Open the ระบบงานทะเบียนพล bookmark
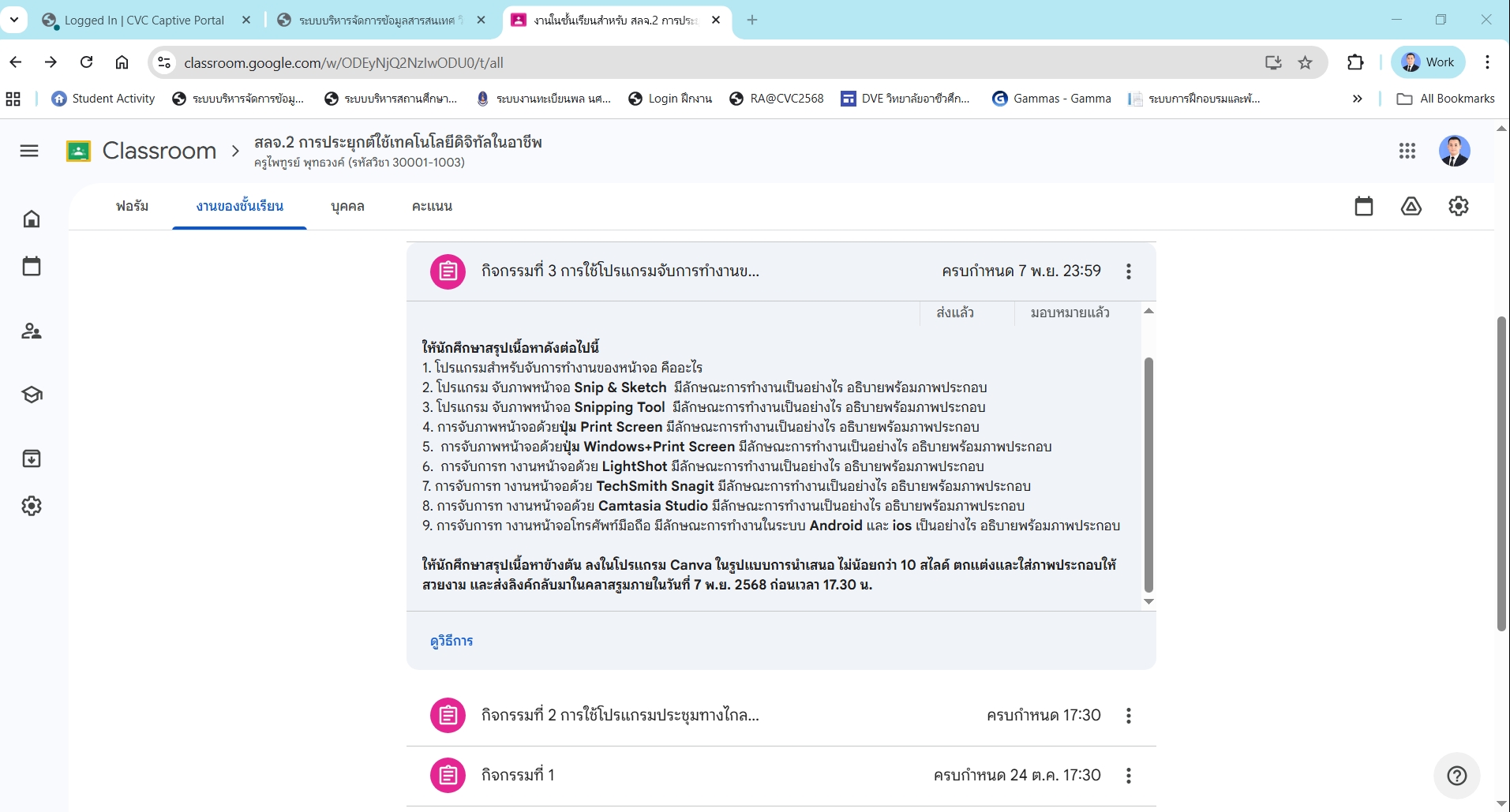Screen dimensions: 1510x812 click(544, 99)
